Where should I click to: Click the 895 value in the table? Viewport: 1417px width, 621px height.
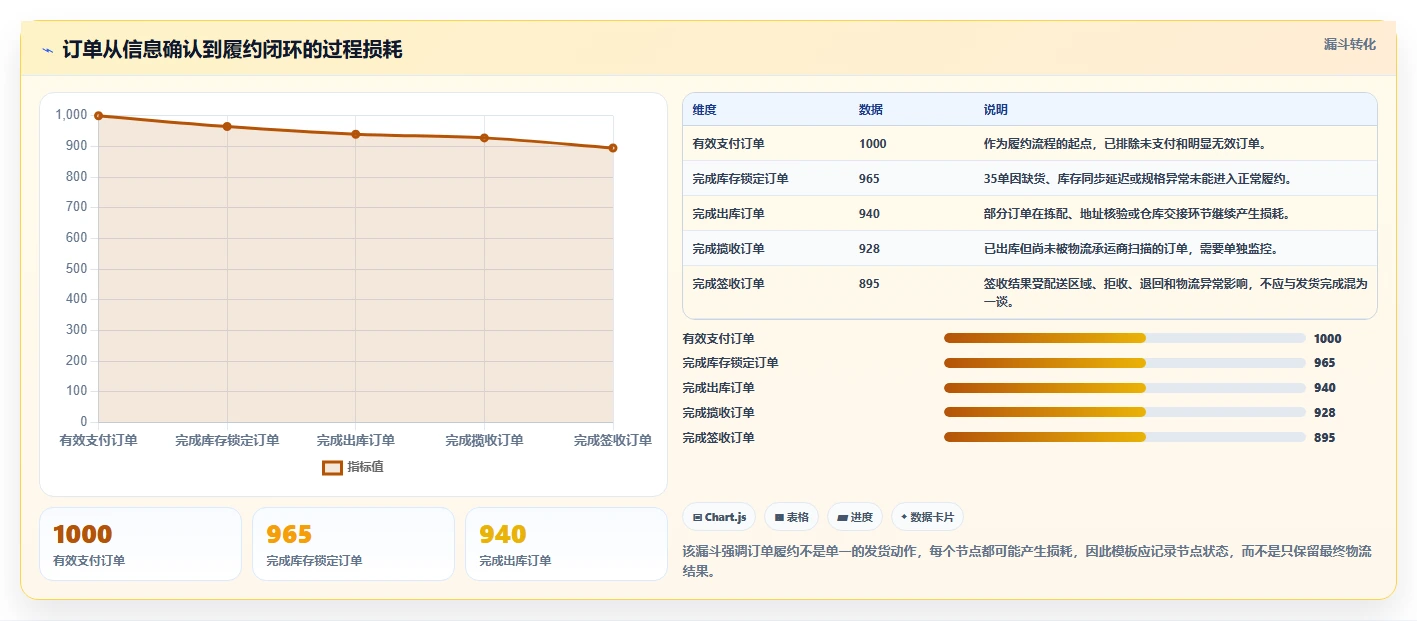[x=869, y=284]
